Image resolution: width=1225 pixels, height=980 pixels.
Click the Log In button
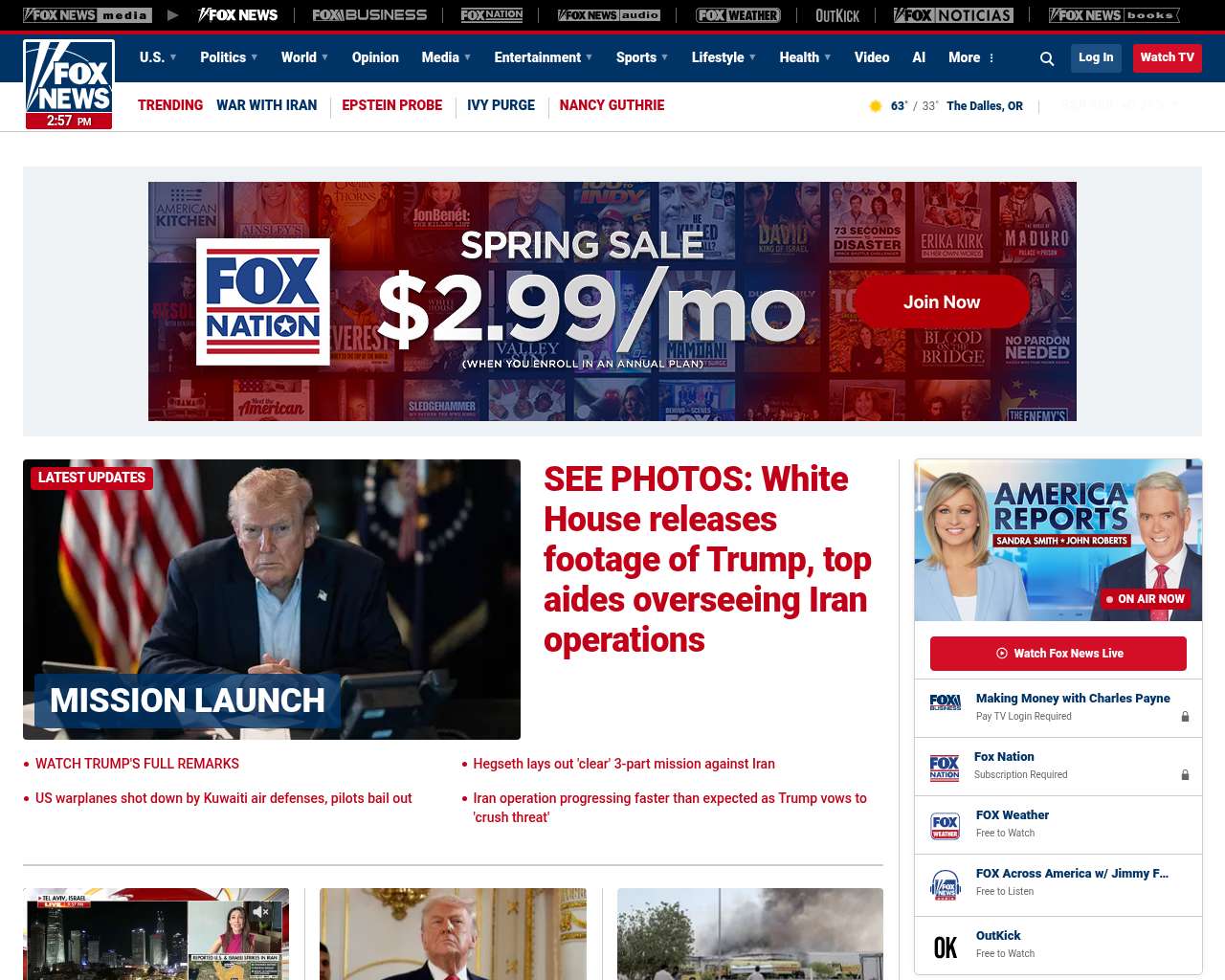pos(1096,57)
